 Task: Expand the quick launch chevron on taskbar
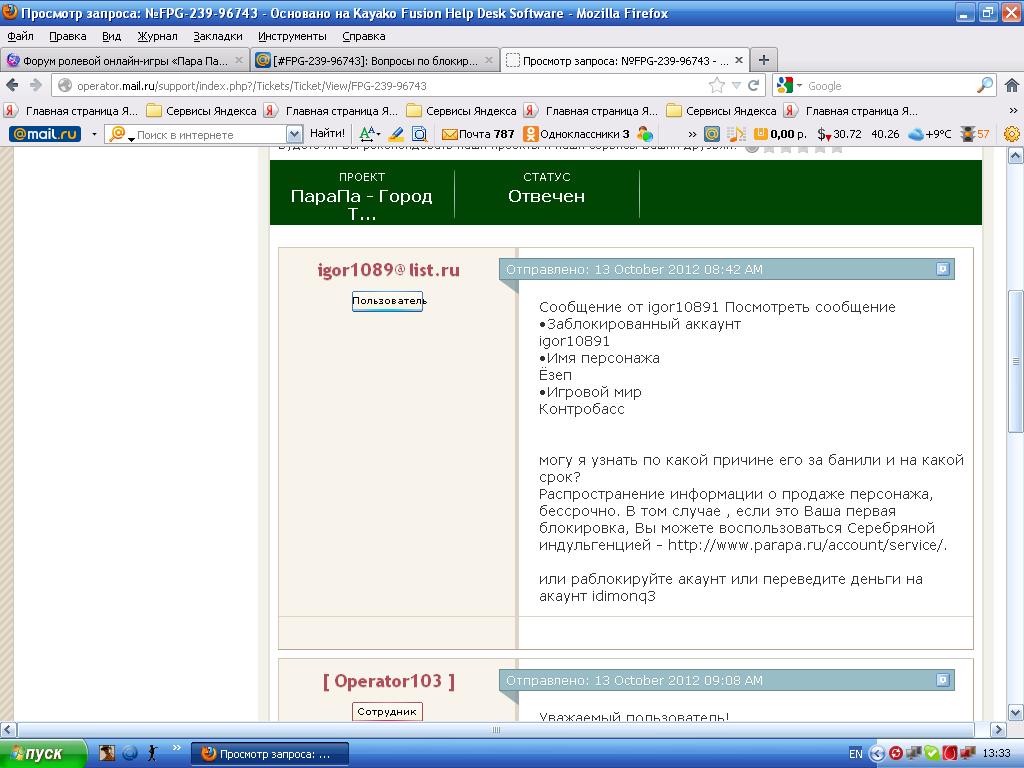(176, 747)
